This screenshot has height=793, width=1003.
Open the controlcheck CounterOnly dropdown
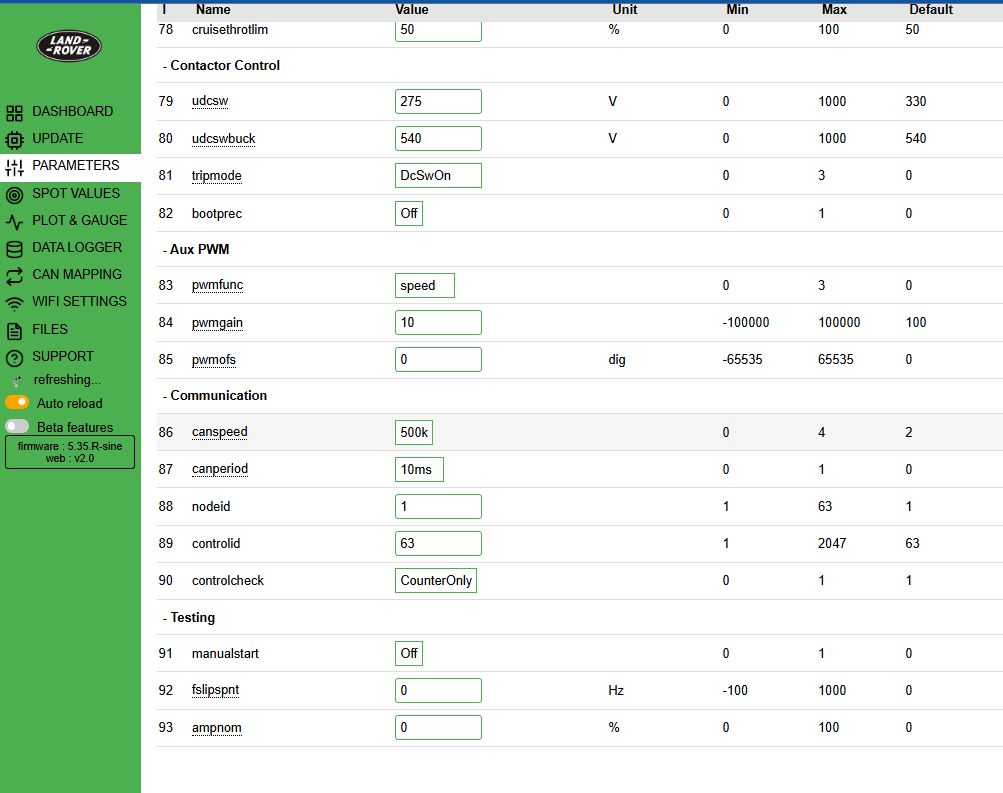coord(435,581)
